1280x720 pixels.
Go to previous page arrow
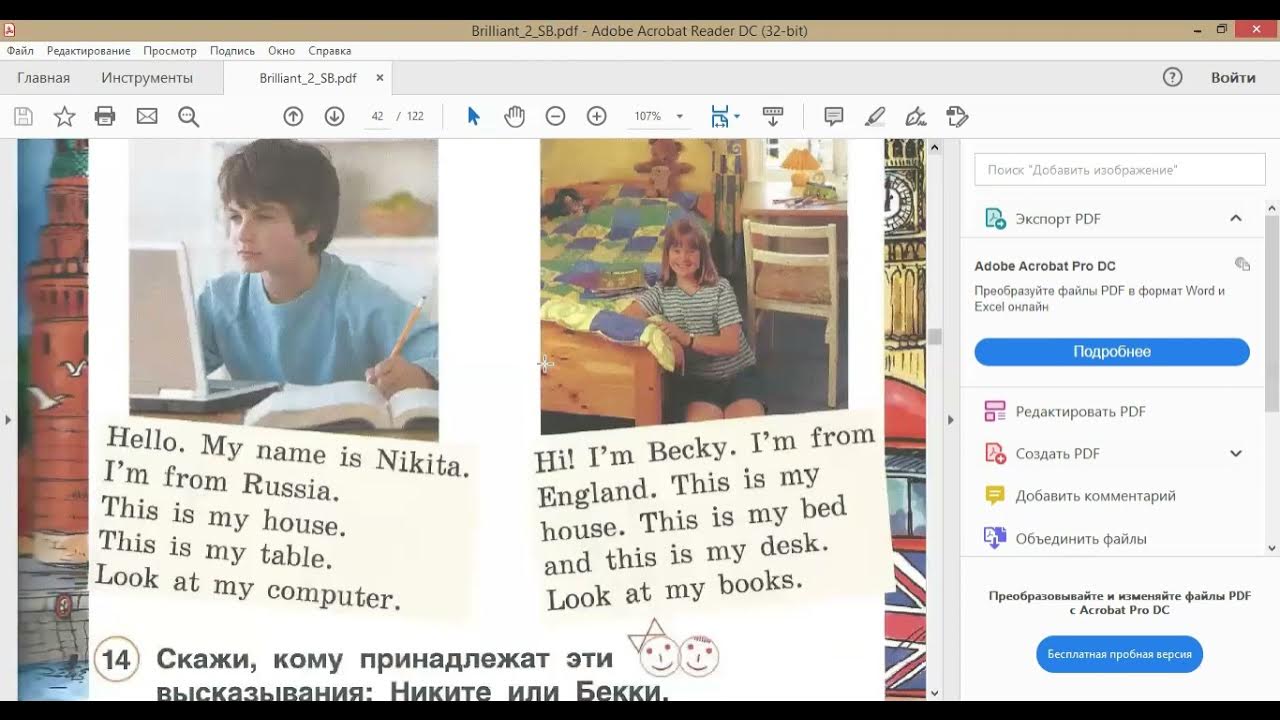coord(293,117)
